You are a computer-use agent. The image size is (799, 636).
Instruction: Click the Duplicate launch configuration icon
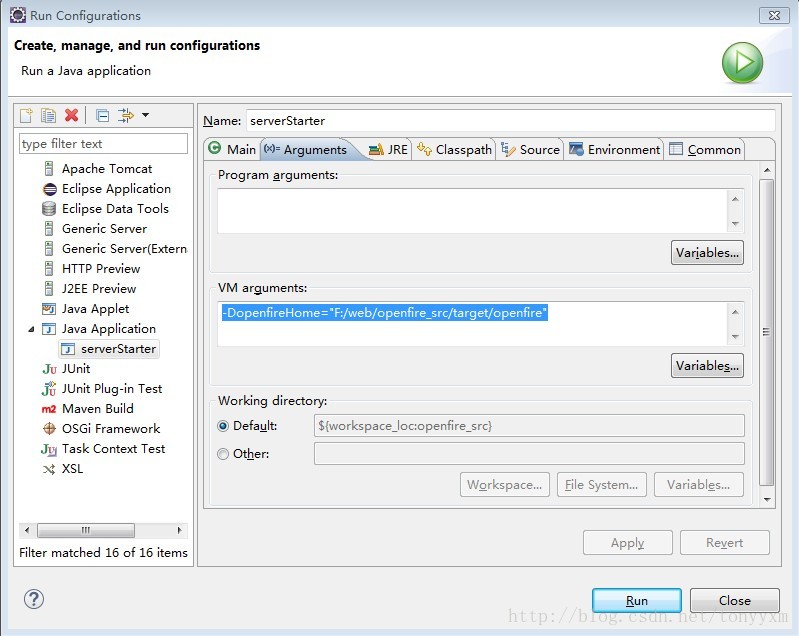pos(48,115)
